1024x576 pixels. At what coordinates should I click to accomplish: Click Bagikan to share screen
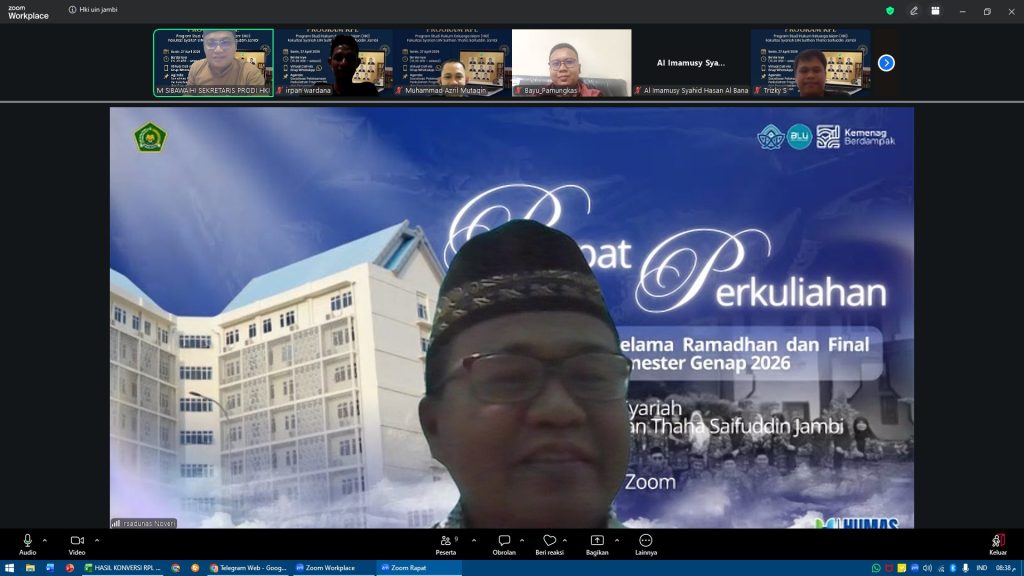(x=597, y=541)
